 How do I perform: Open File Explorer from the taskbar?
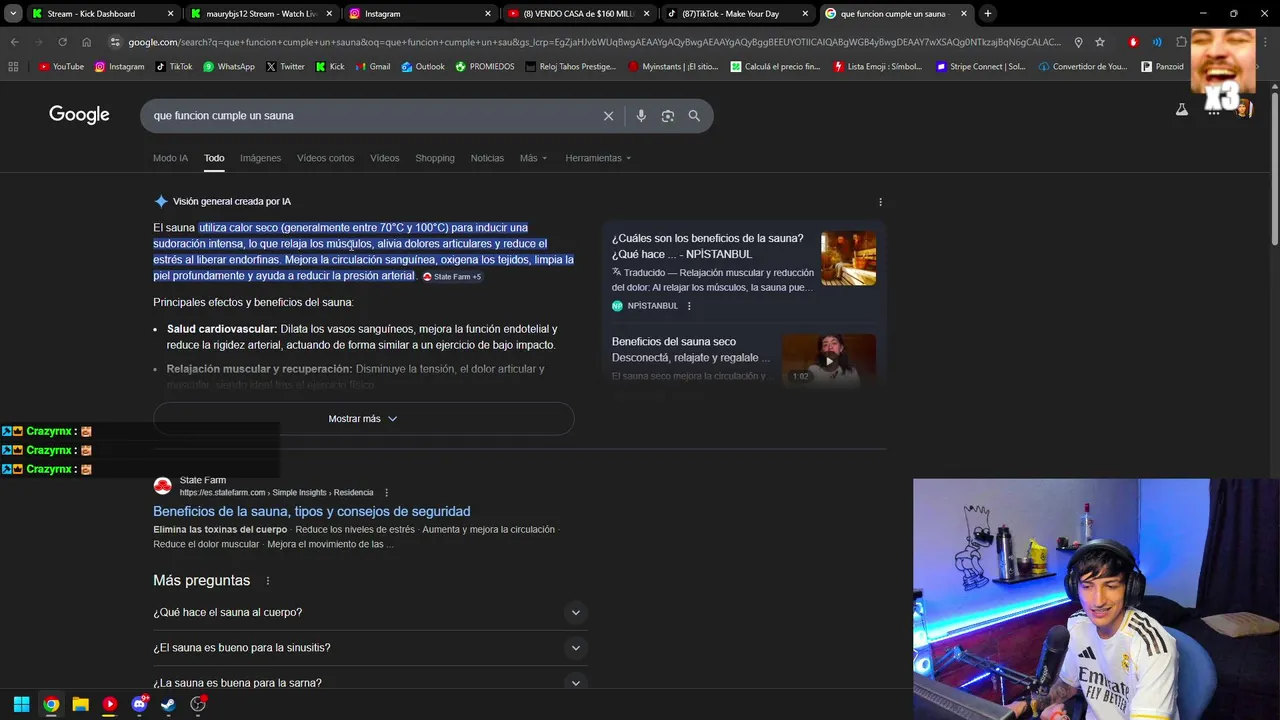coord(80,704)
